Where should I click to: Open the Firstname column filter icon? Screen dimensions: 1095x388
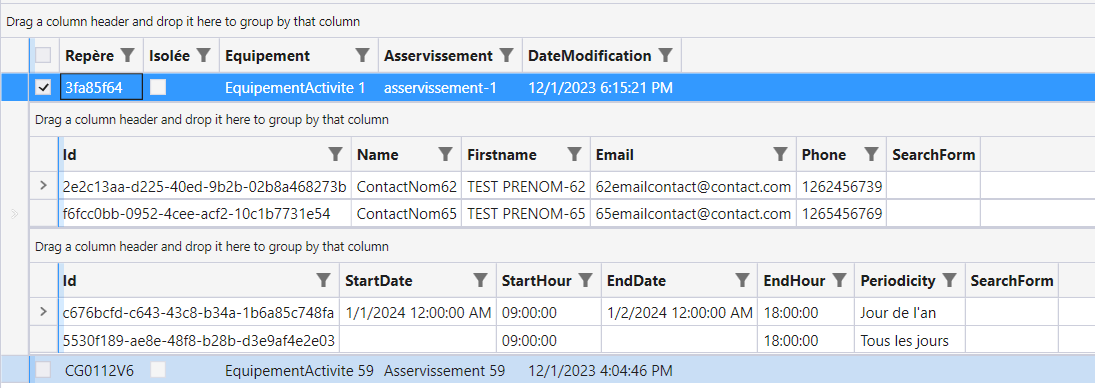(x=574, y=154)
